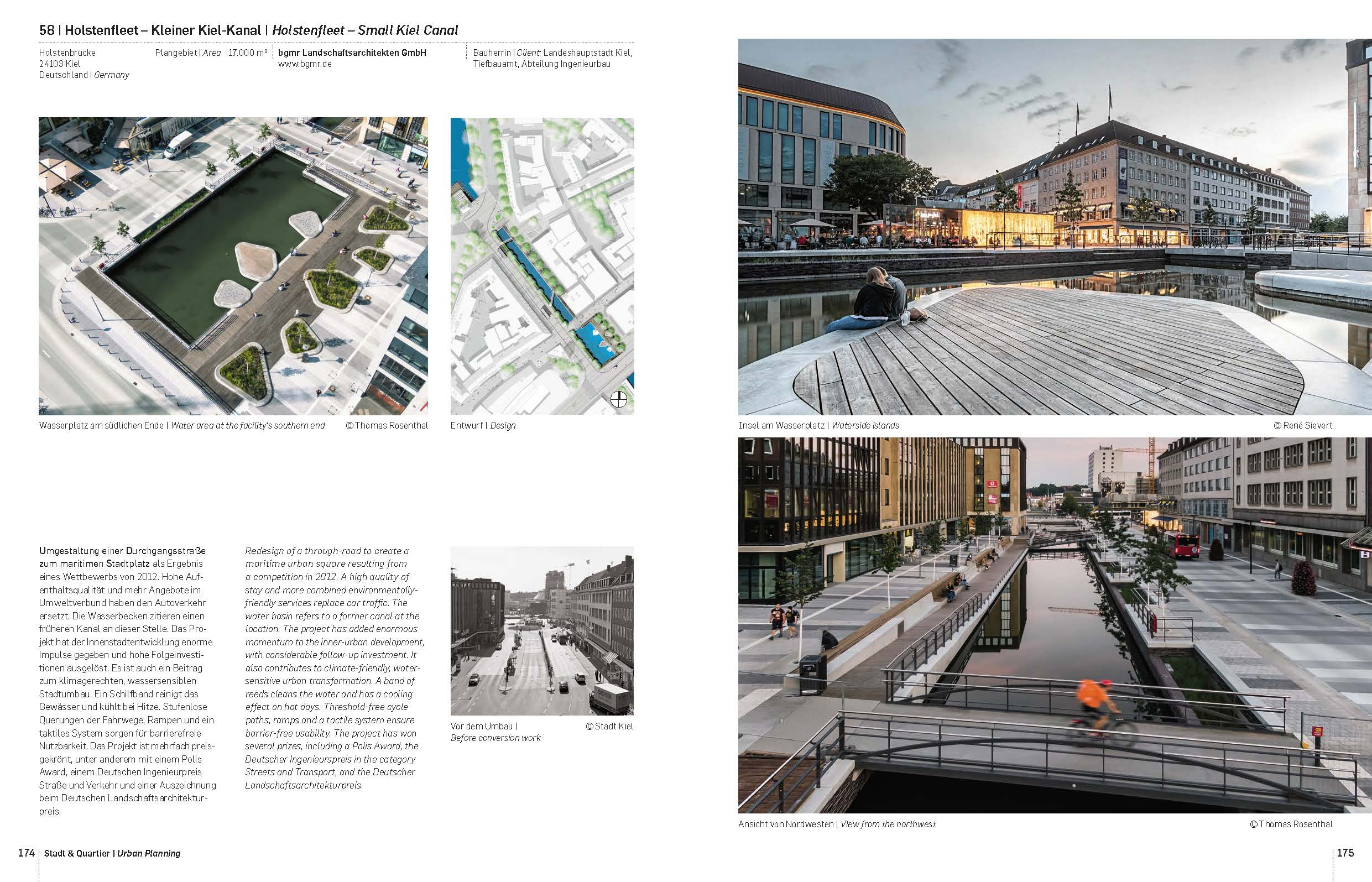Select the black-and-white Vor dem Umbau photo
The width and height of the screenshot is (1372, 882).
click(542, 631)
